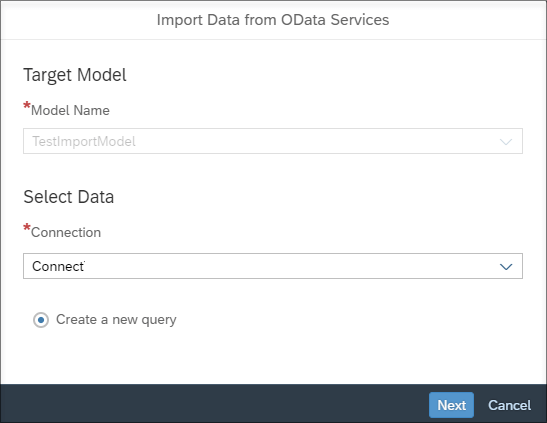This screenshot has width=547, height=423.
Task: Click the dark footer bar left of Next
Action: tap(209, 404)
